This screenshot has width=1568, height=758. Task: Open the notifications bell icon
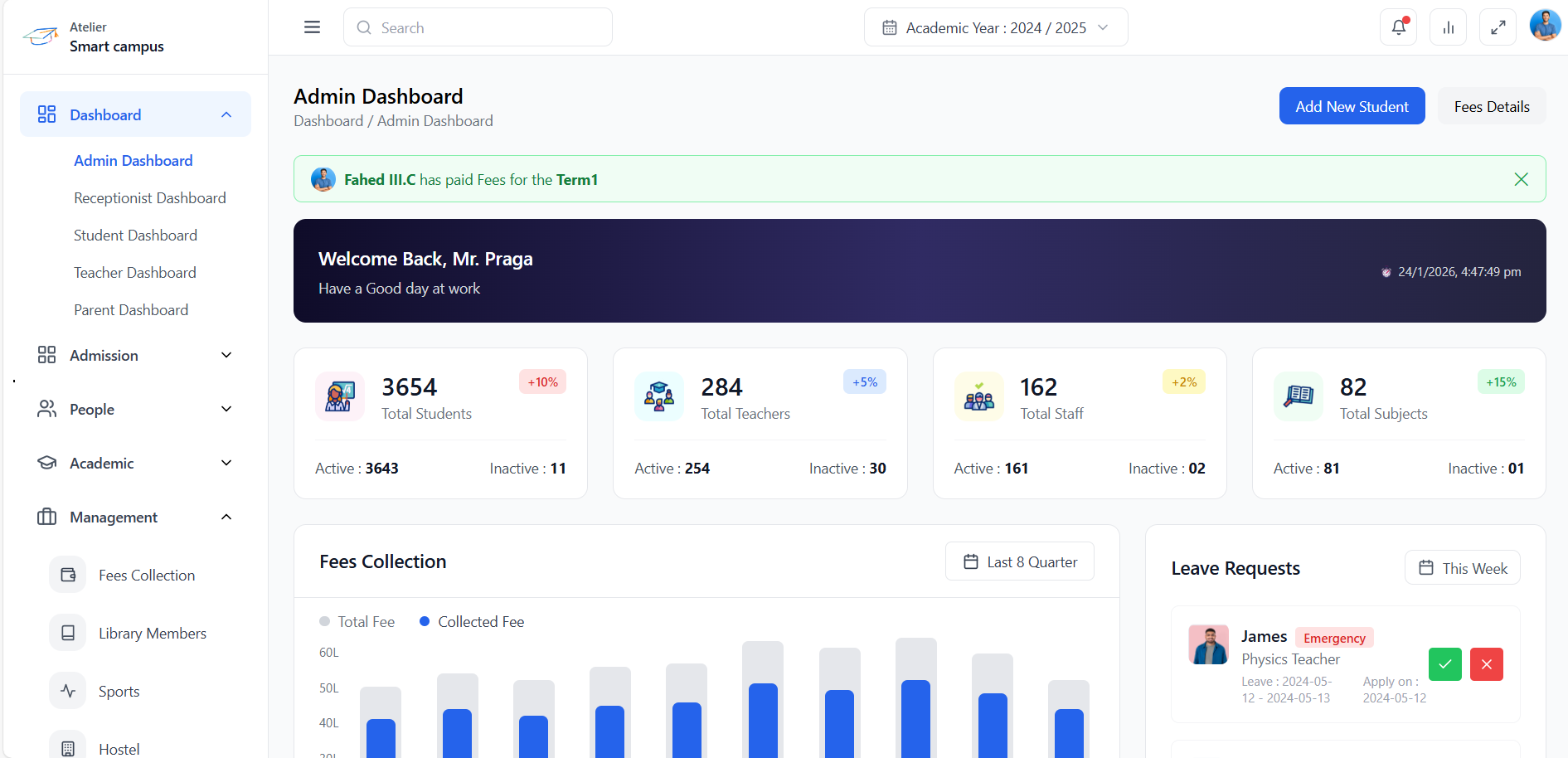(x=1398, y=27)
